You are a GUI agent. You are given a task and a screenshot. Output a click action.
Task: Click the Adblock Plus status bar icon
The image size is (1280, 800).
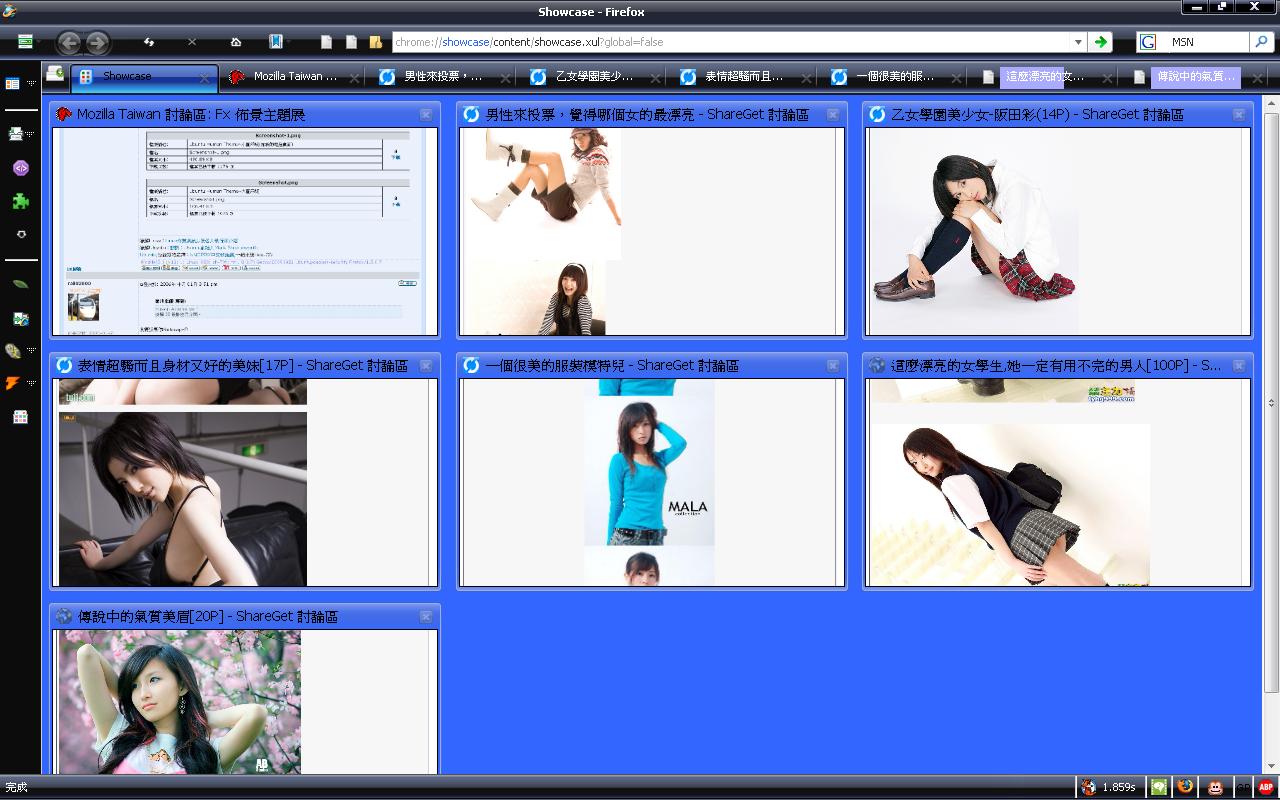pyautogui.click(x=1265, y=787)
